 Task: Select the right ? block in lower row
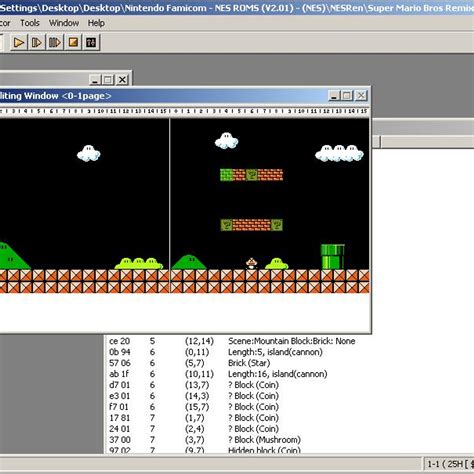click(277, 225)
